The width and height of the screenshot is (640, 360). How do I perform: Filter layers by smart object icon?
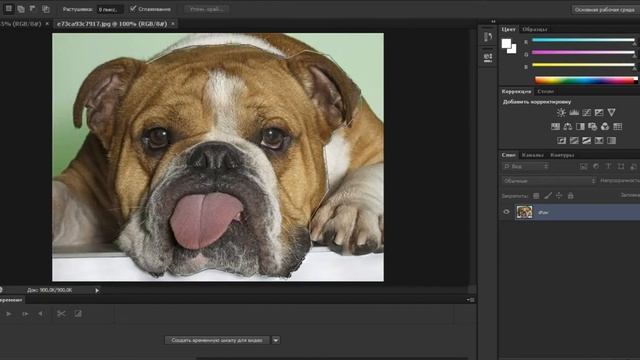[633, 166]
